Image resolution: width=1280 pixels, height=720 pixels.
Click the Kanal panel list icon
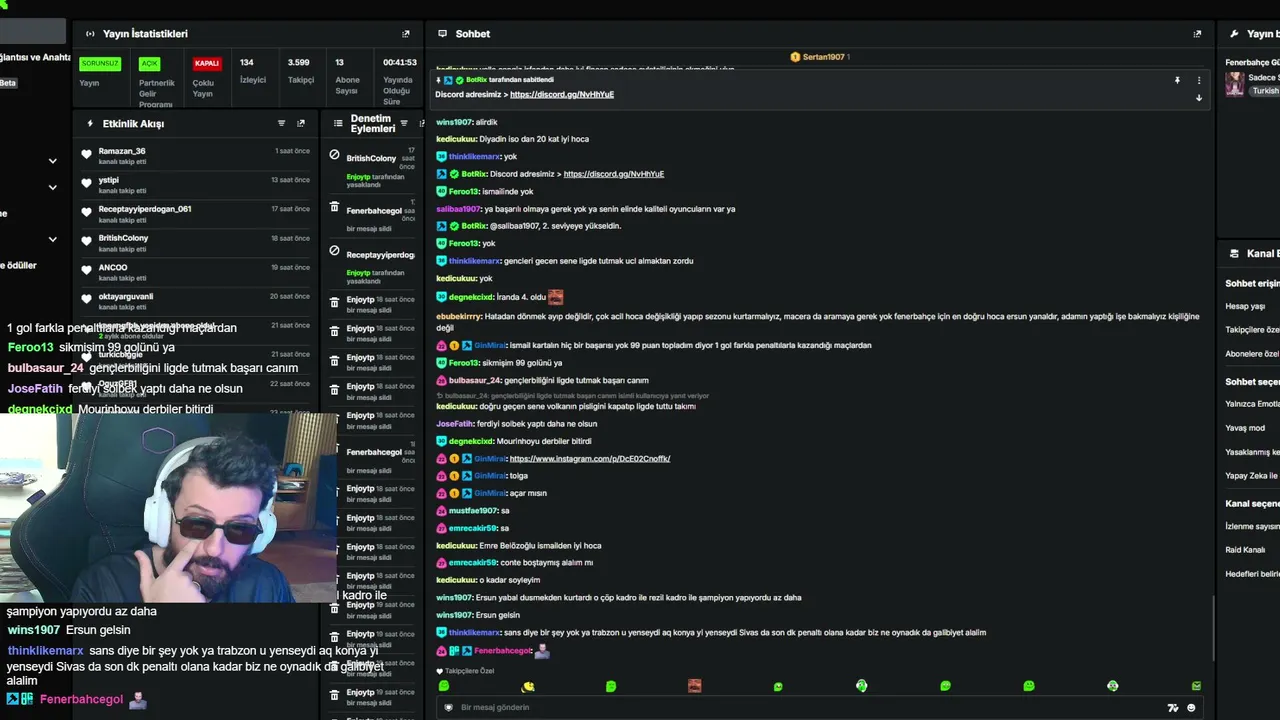coord(1233,254)
